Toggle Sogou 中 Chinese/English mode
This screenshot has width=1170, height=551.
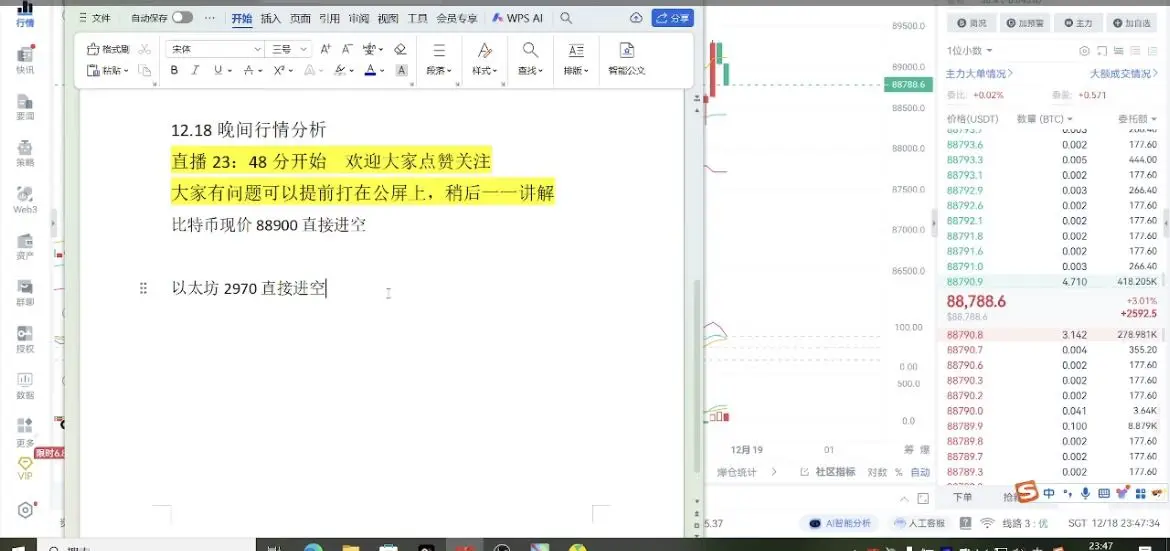point(1049,493)
